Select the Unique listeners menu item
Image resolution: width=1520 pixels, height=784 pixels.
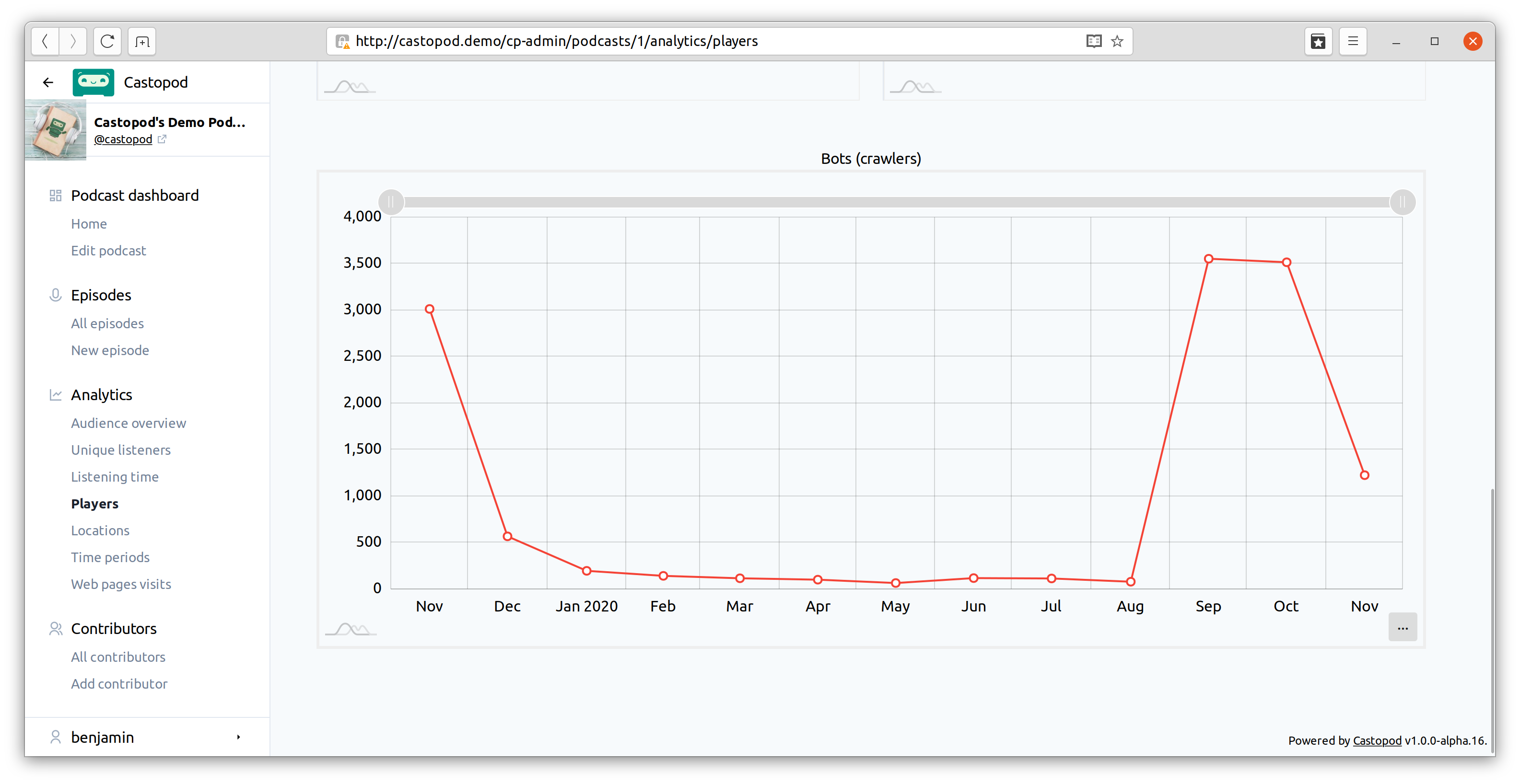pos(121,450)
